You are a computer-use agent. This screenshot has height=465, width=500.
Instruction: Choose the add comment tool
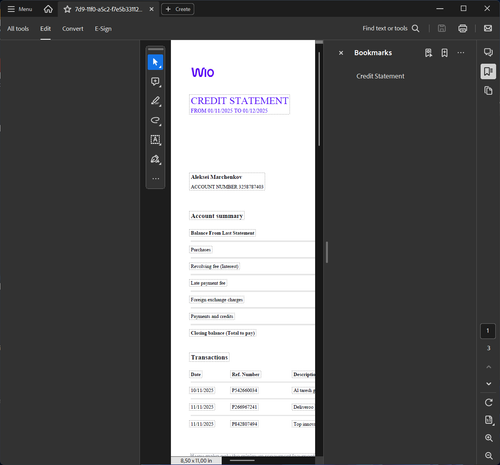(x=155, y=82)
